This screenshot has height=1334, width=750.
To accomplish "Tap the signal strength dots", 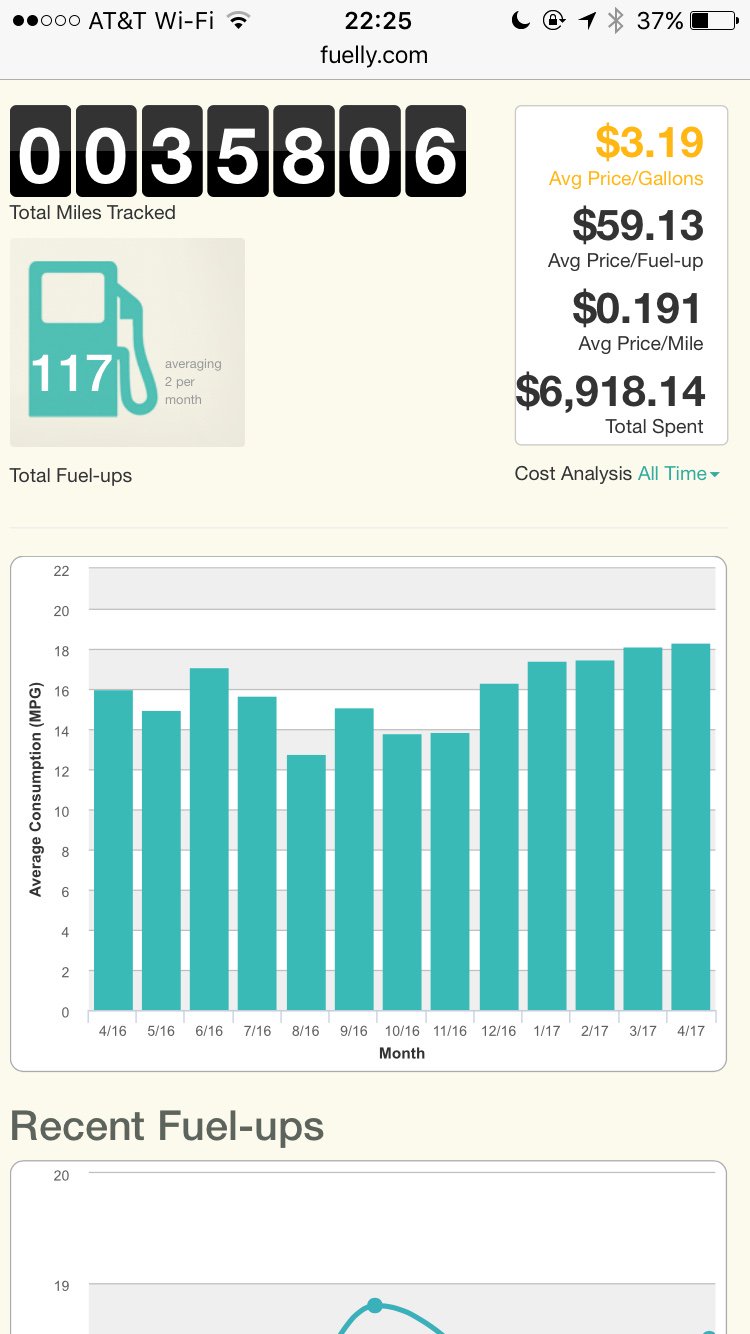I will (x=45, y=21).
